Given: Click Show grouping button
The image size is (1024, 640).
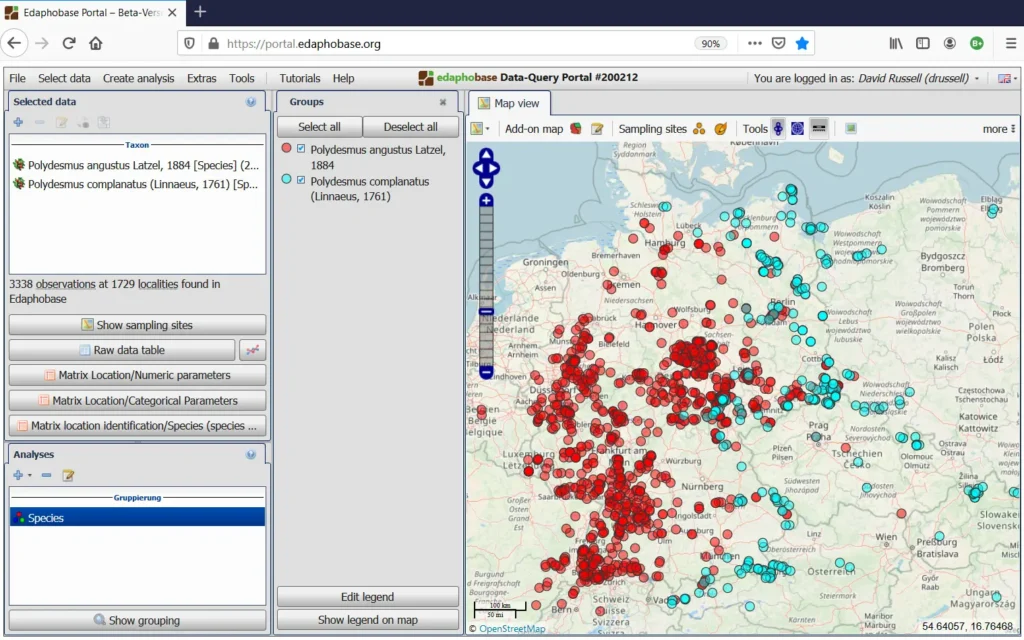Looking at the screenshot, I should click(x=137, y=620).
